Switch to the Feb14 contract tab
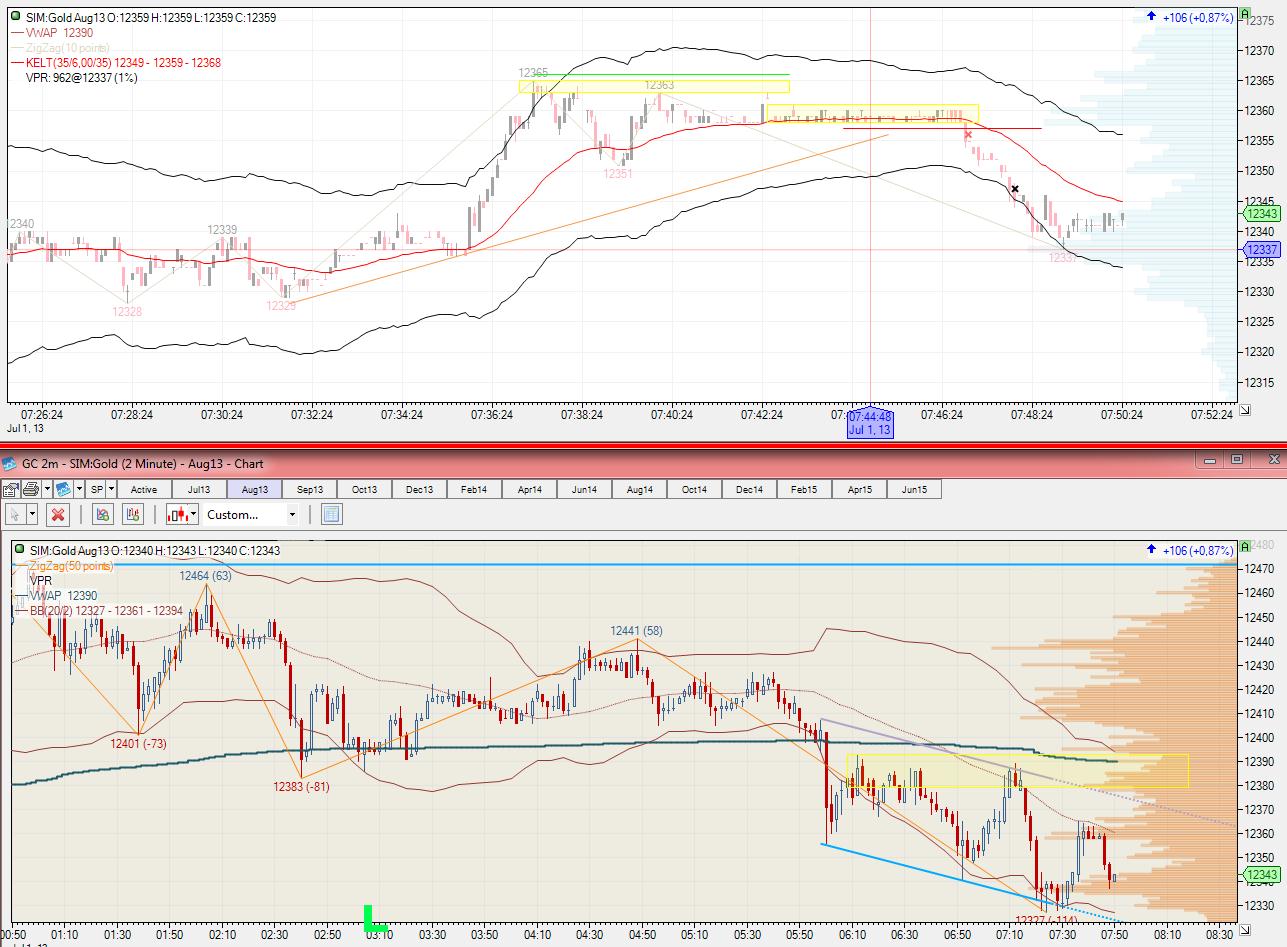 474,489
